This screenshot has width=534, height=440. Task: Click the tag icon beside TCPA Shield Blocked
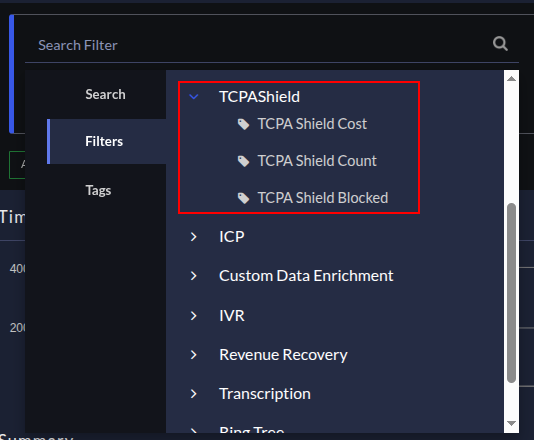click(x=243, y=198)
